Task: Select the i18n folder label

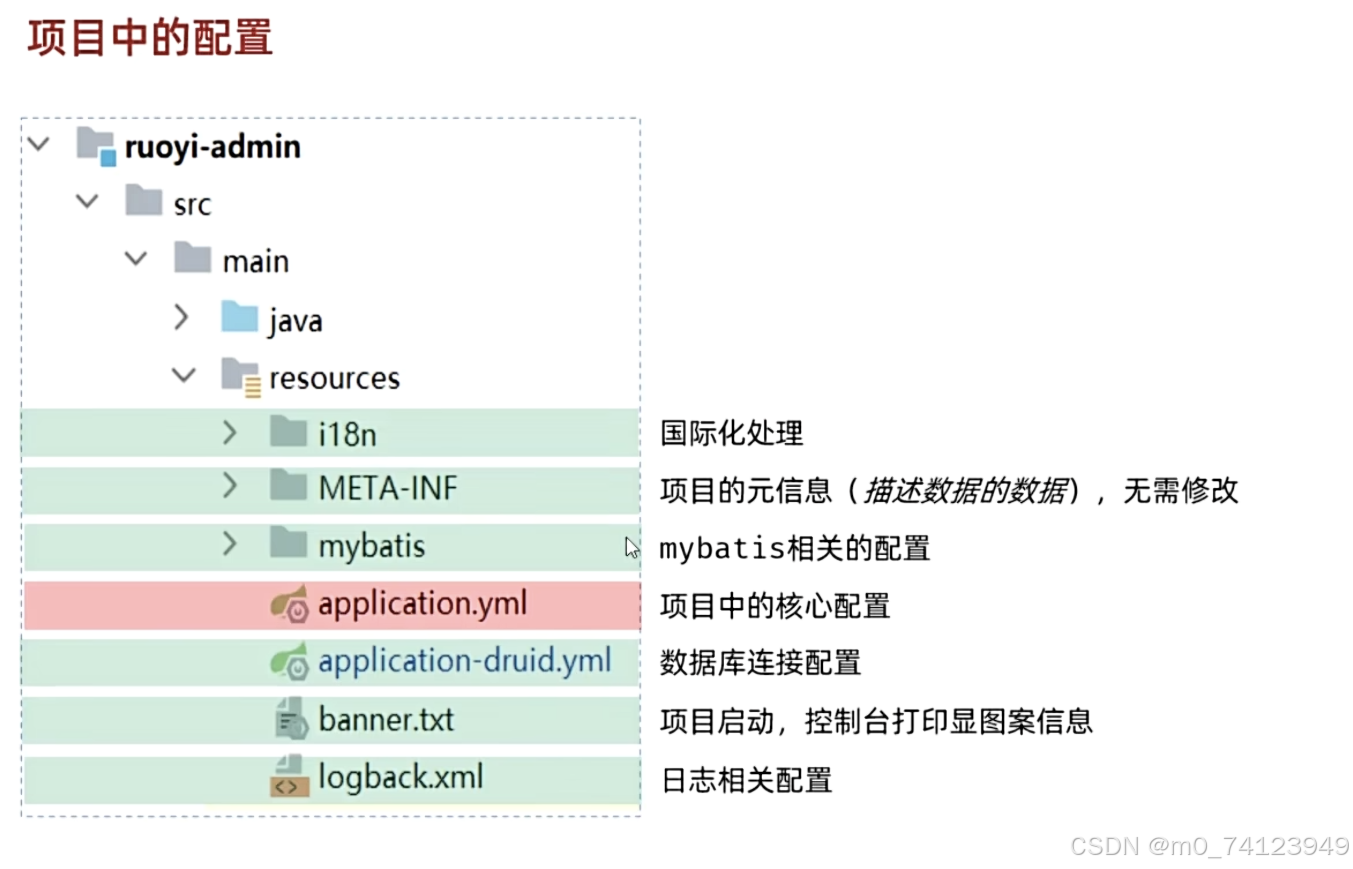Action: (347, 434)
